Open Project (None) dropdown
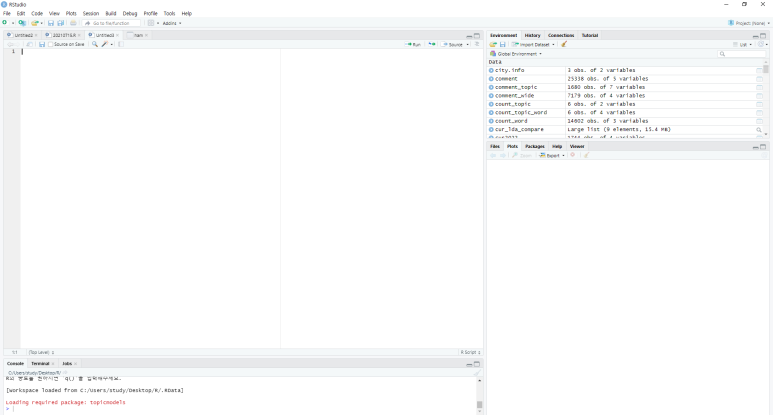Screen dimensions: 773x415 pyautogui.click(x=749, y=23)
